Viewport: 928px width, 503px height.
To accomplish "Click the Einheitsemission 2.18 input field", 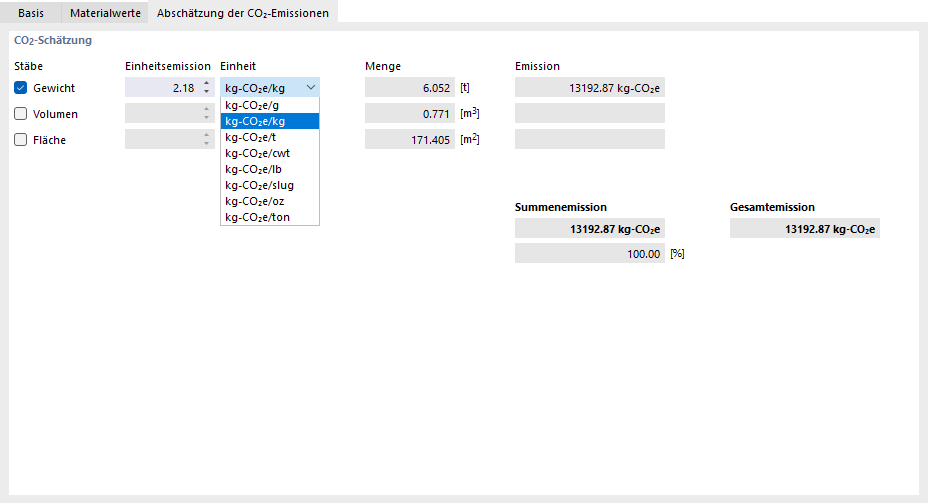I will click(162, 88).
